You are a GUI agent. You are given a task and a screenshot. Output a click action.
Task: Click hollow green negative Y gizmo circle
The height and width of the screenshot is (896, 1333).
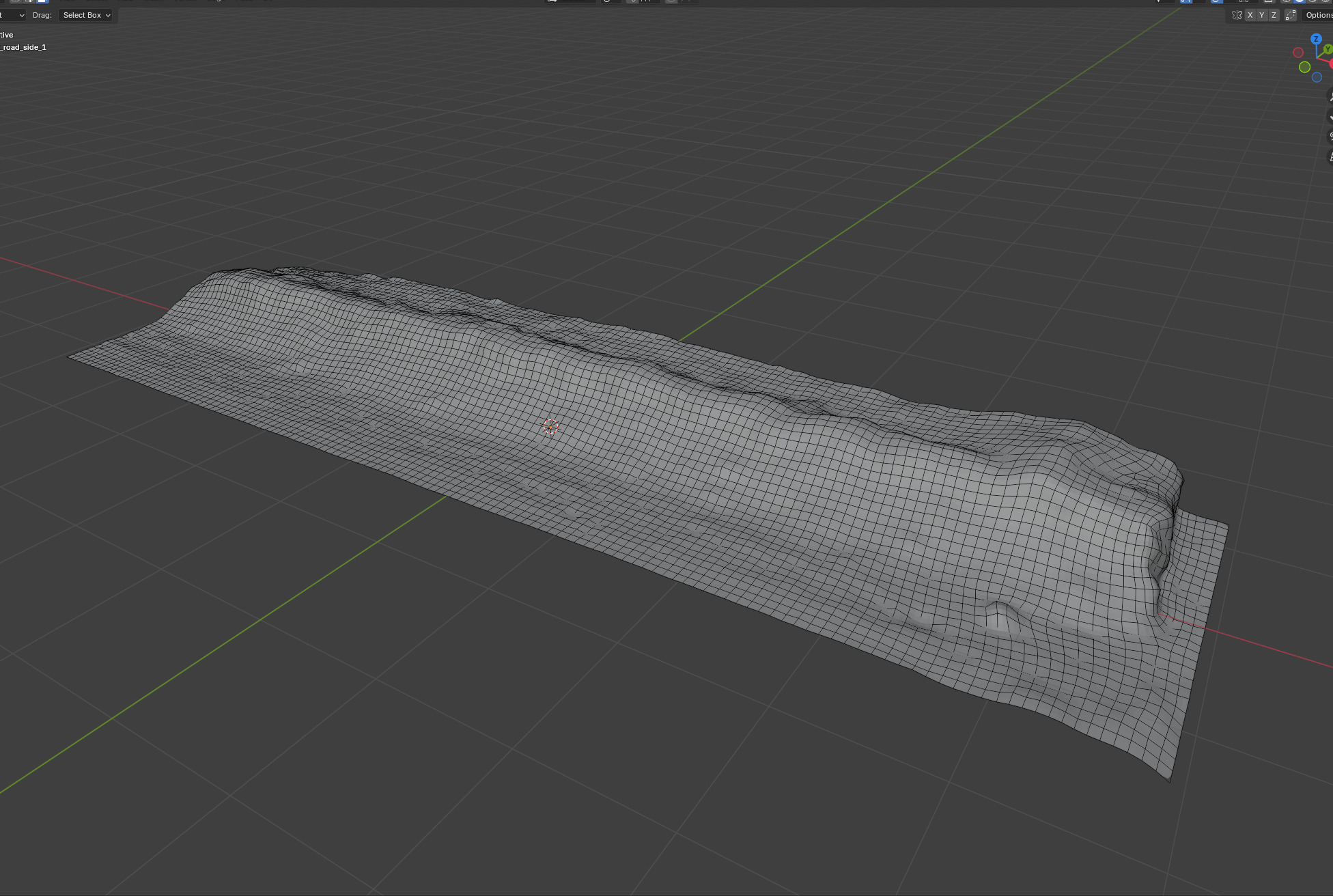pos(1304,67)
